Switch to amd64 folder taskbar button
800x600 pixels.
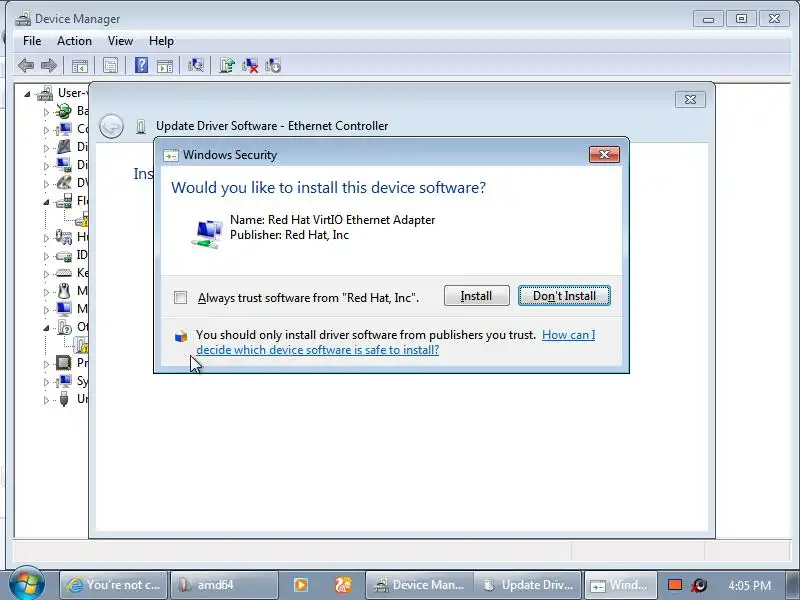click(224, 585)
